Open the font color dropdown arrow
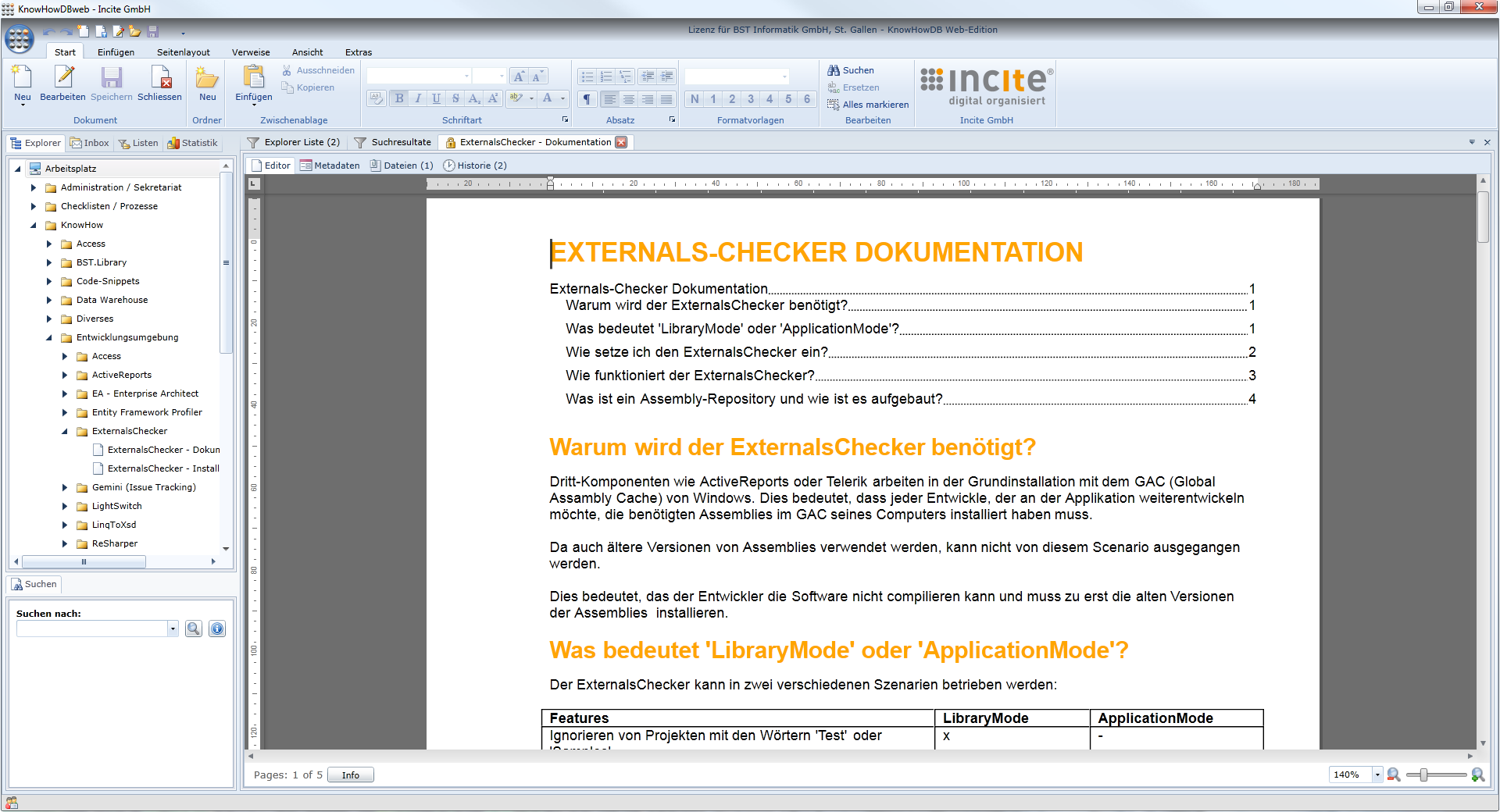The image size is (1500, 812). coord(562,98)
